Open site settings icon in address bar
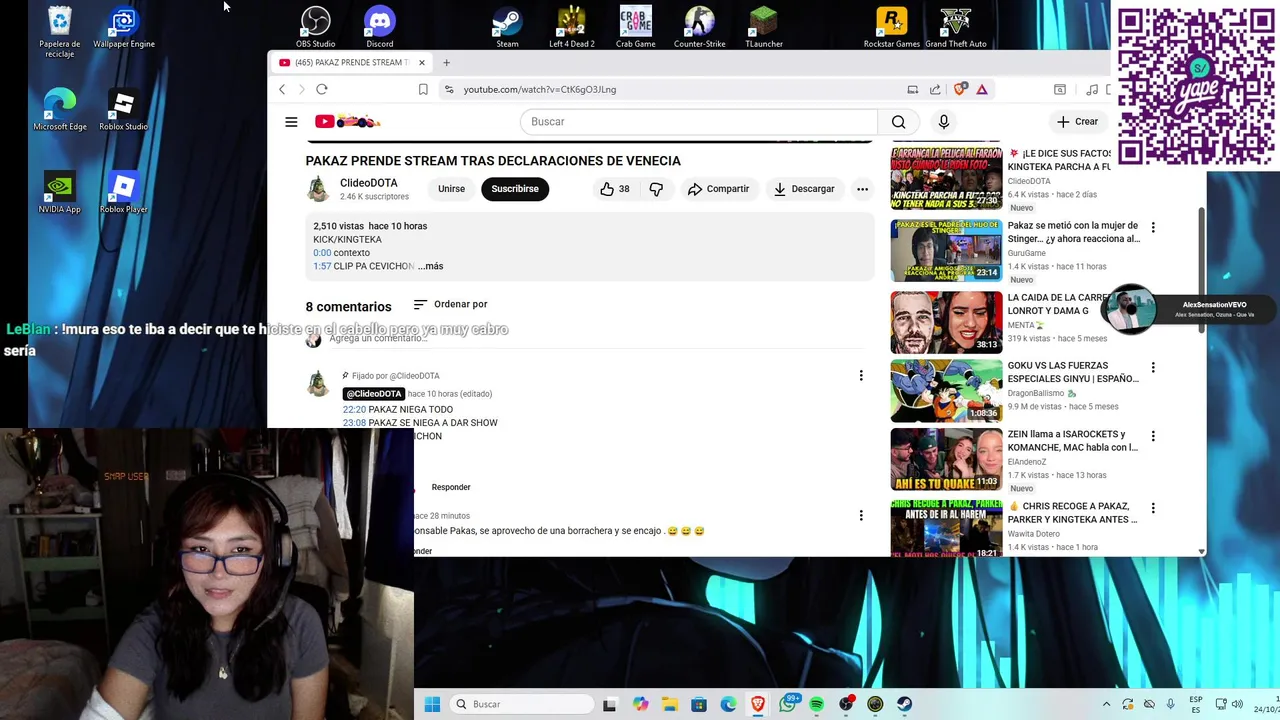1280x720 pixels. click(448, 89)
